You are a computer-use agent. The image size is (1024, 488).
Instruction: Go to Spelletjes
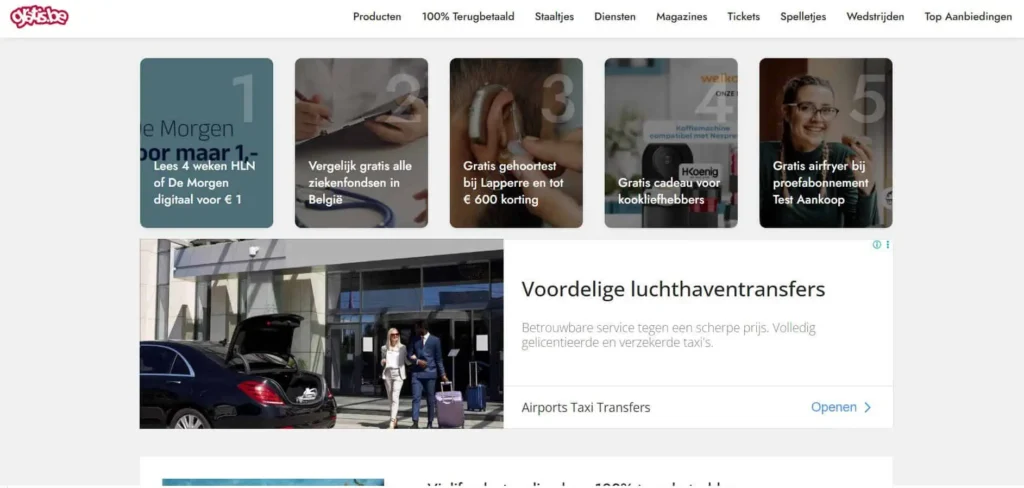(x=803, y=17)
